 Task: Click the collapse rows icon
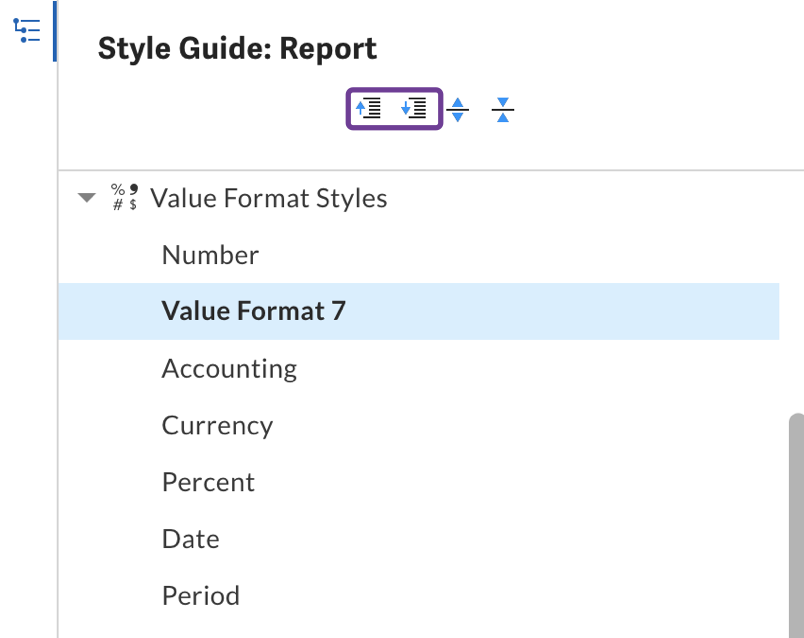click(x=502, y=110)
